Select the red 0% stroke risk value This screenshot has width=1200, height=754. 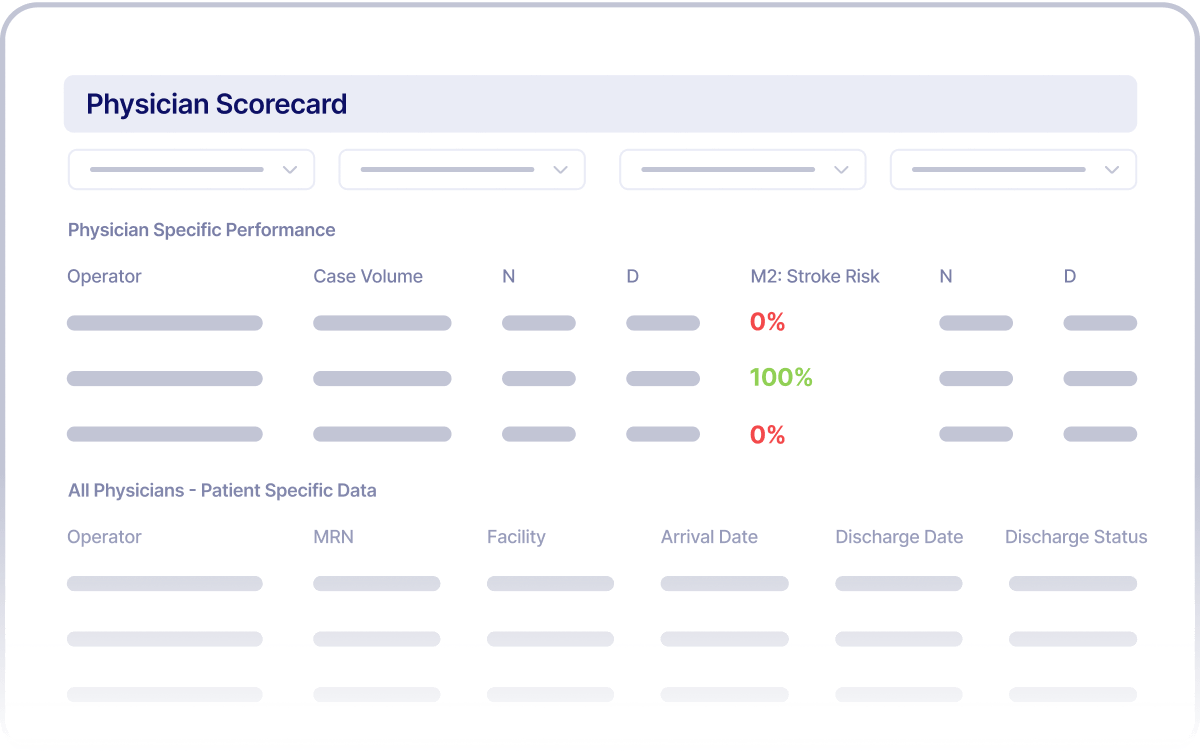click(x=769, y=322)
